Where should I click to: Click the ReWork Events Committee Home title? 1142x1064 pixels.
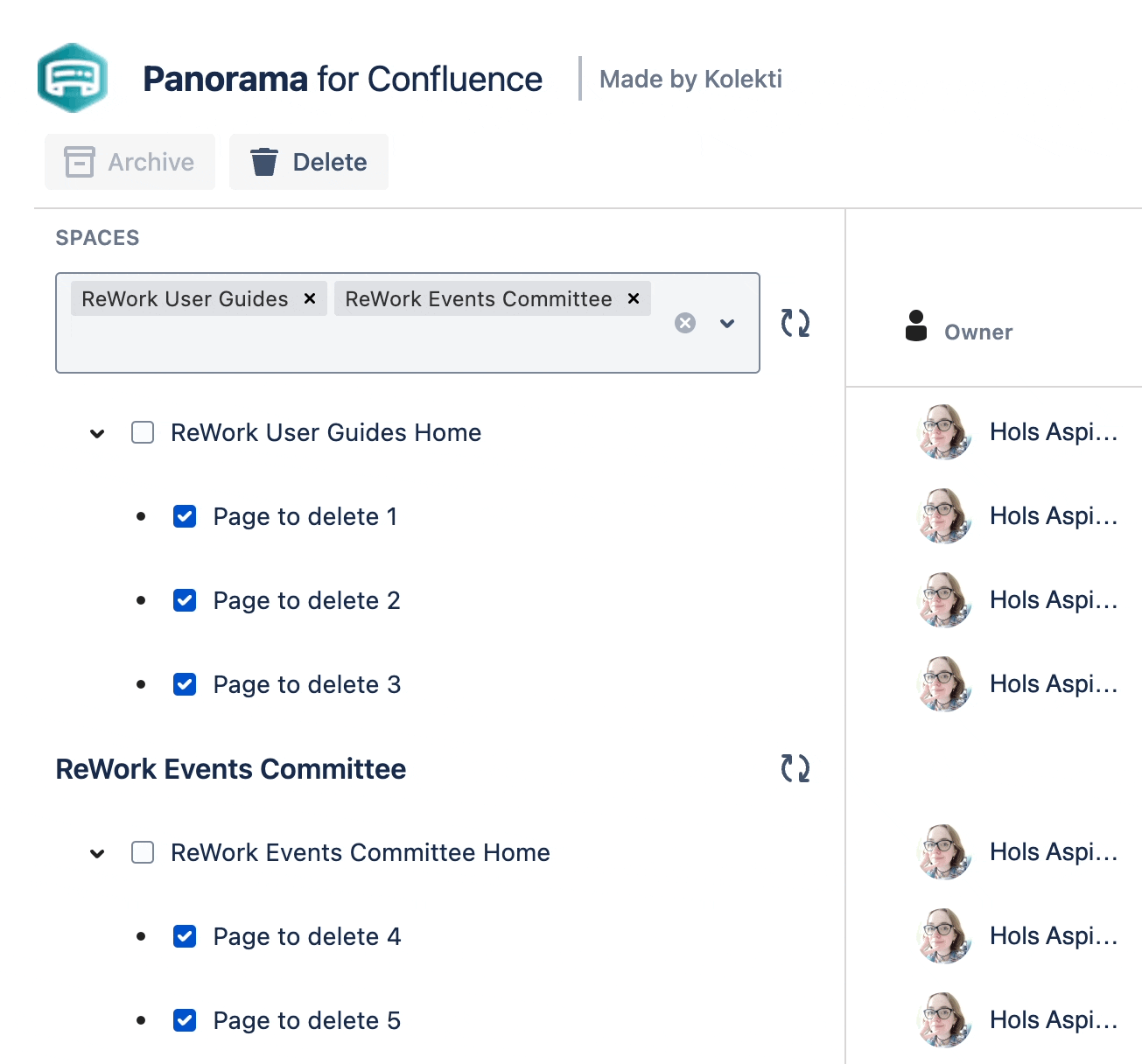361,852
